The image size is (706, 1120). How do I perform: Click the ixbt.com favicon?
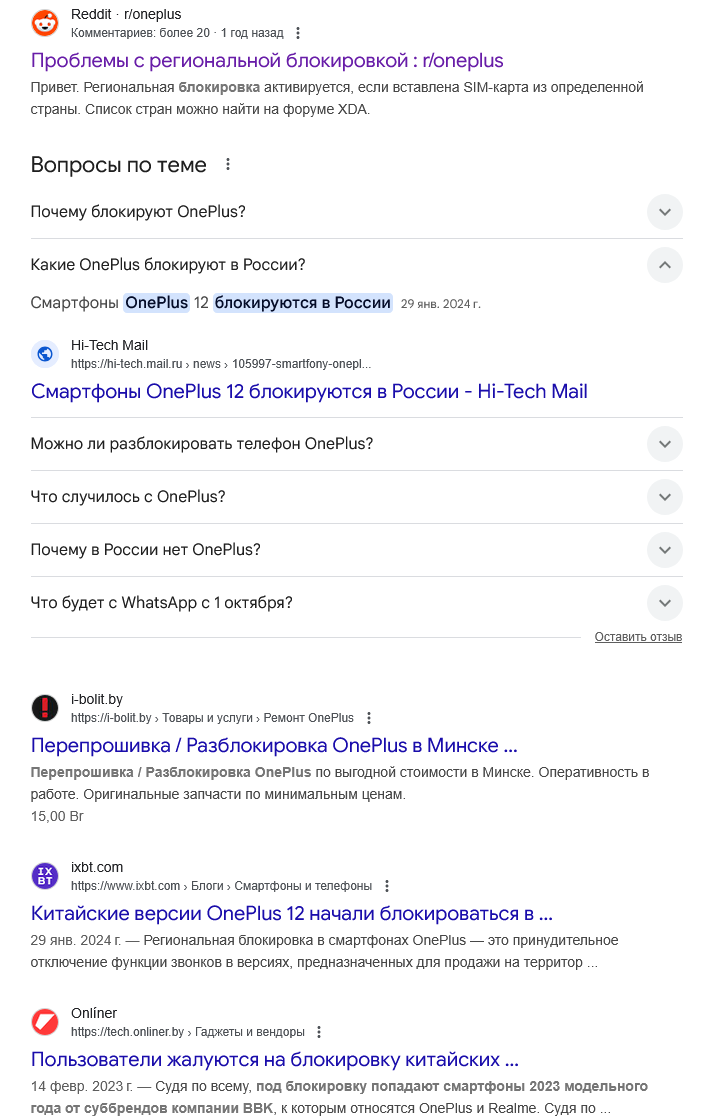point(45,876)
